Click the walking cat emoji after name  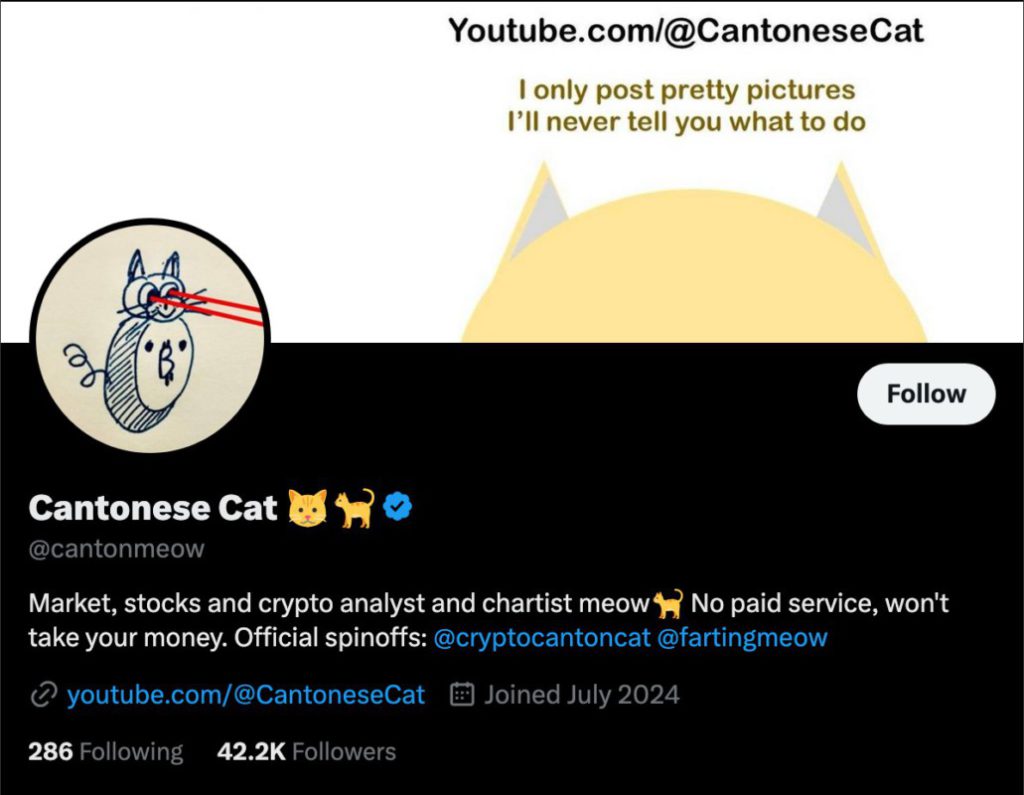point(355,508)
